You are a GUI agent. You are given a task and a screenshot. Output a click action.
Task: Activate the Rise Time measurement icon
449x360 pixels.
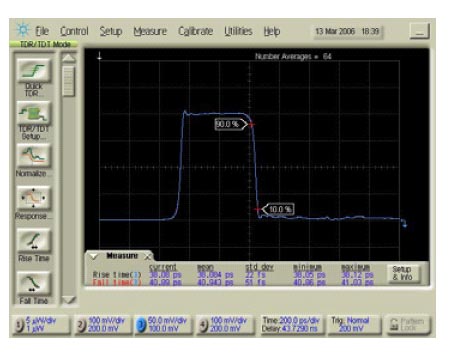[34, 241]
